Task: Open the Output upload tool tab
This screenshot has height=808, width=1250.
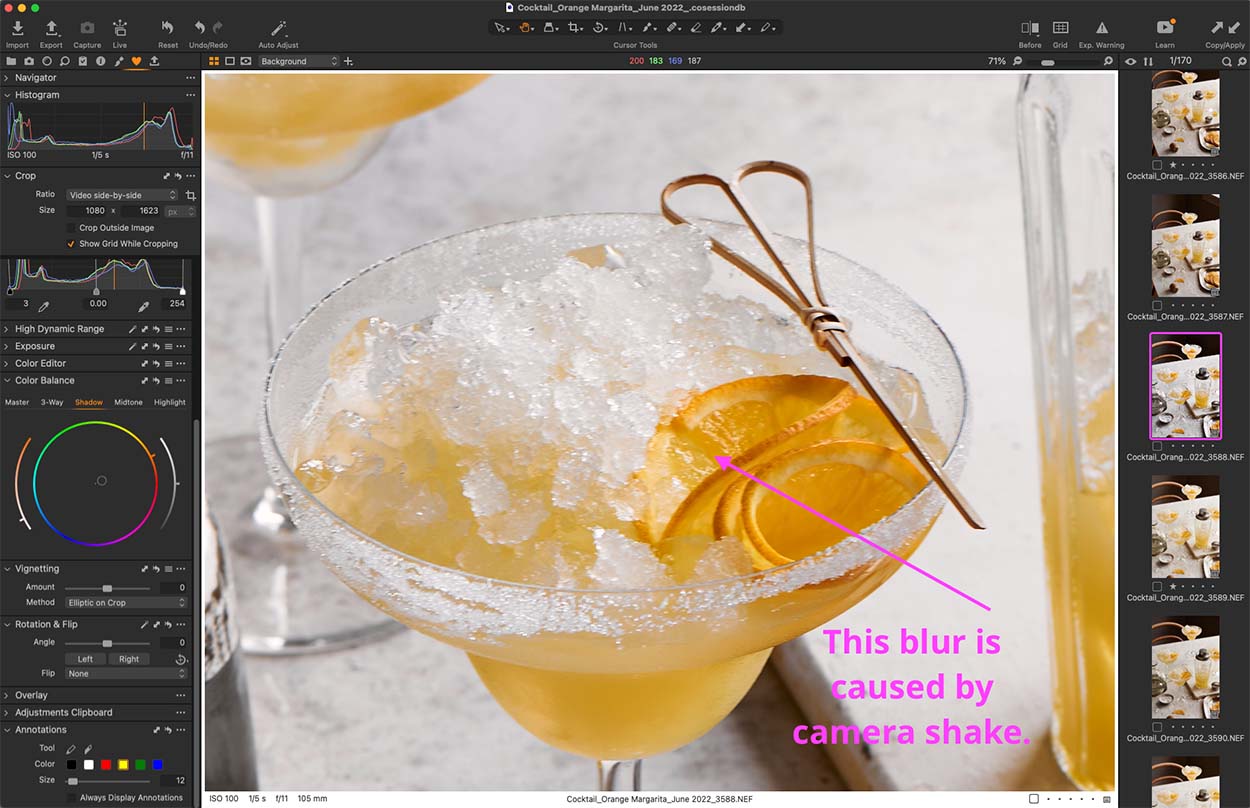Action: point(155,61)
